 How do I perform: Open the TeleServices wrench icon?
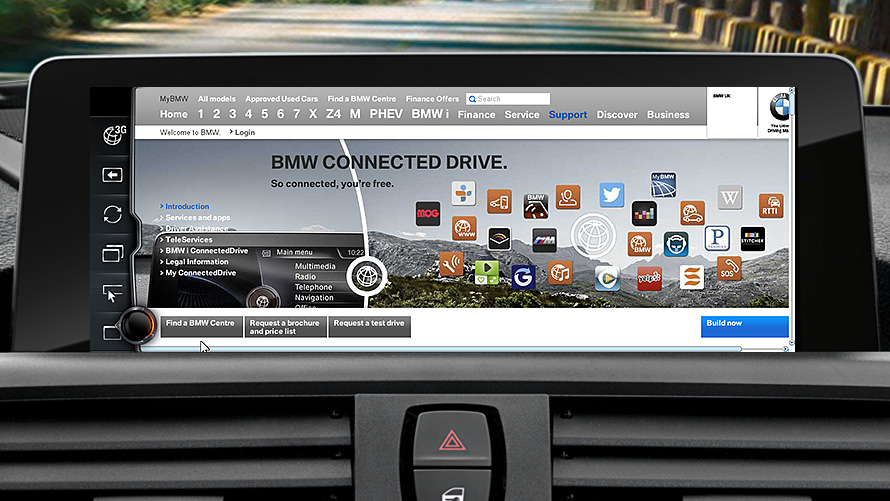pos(451,264)
